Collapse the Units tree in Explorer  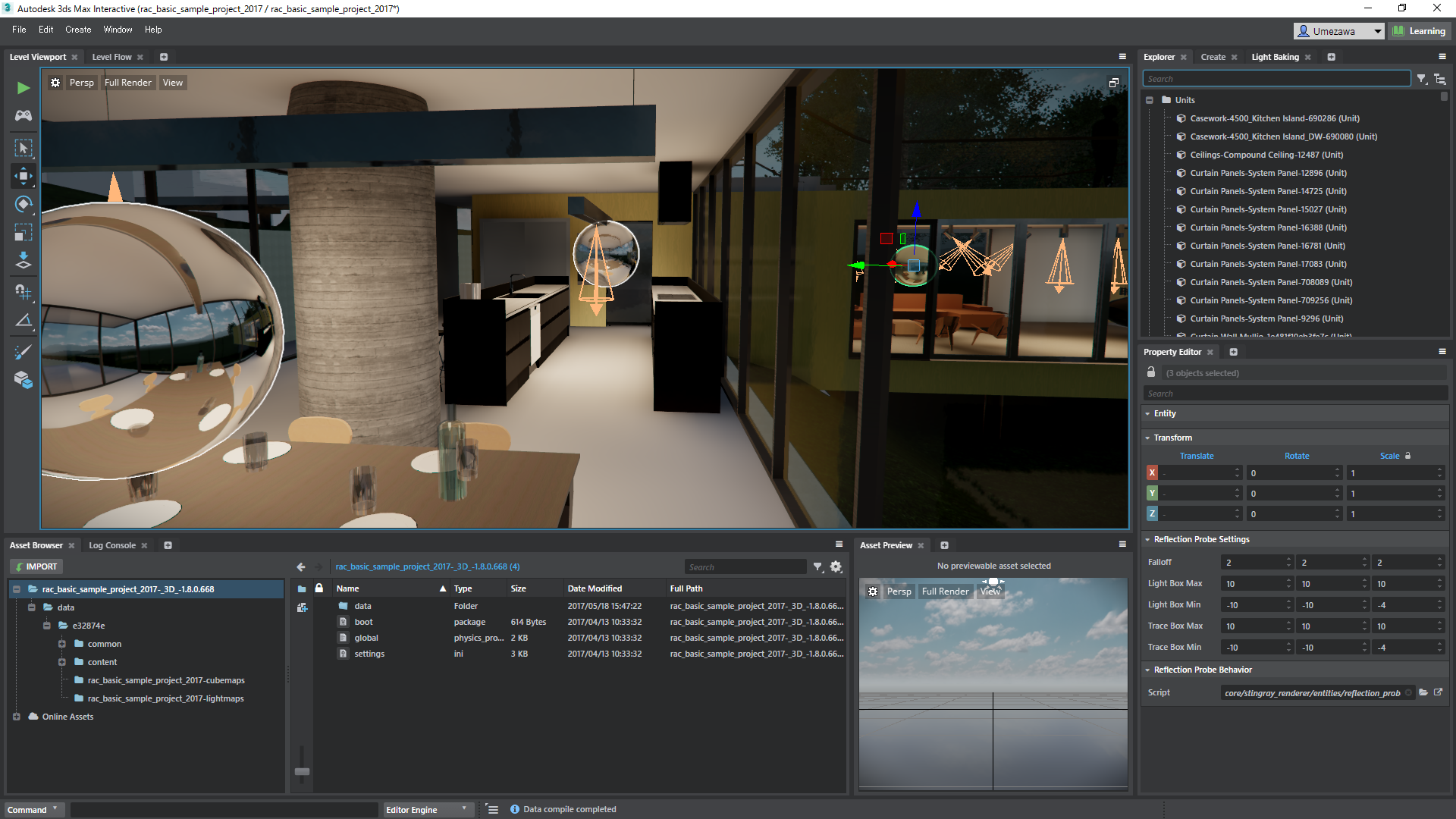pyautogui.click(x=1150, y=100)
